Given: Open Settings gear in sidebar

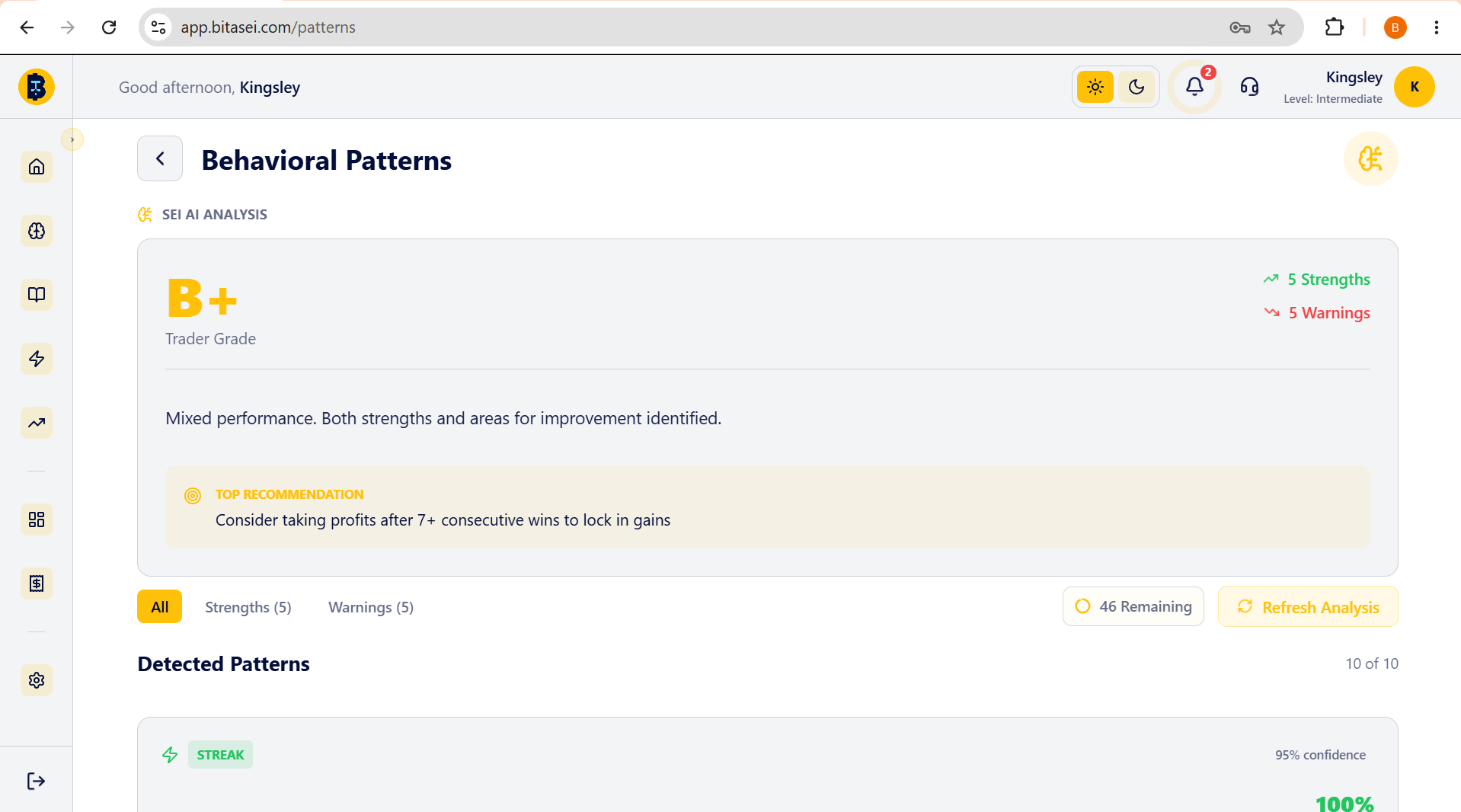Looking at the screenshot, I should (37, 680).
